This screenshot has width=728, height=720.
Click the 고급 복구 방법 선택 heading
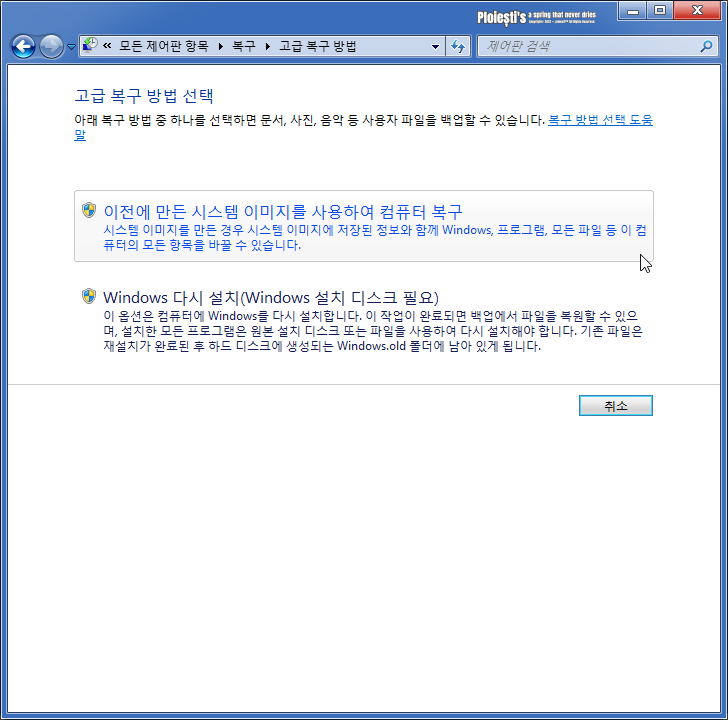pyautogui.click(x=144, y=96)
